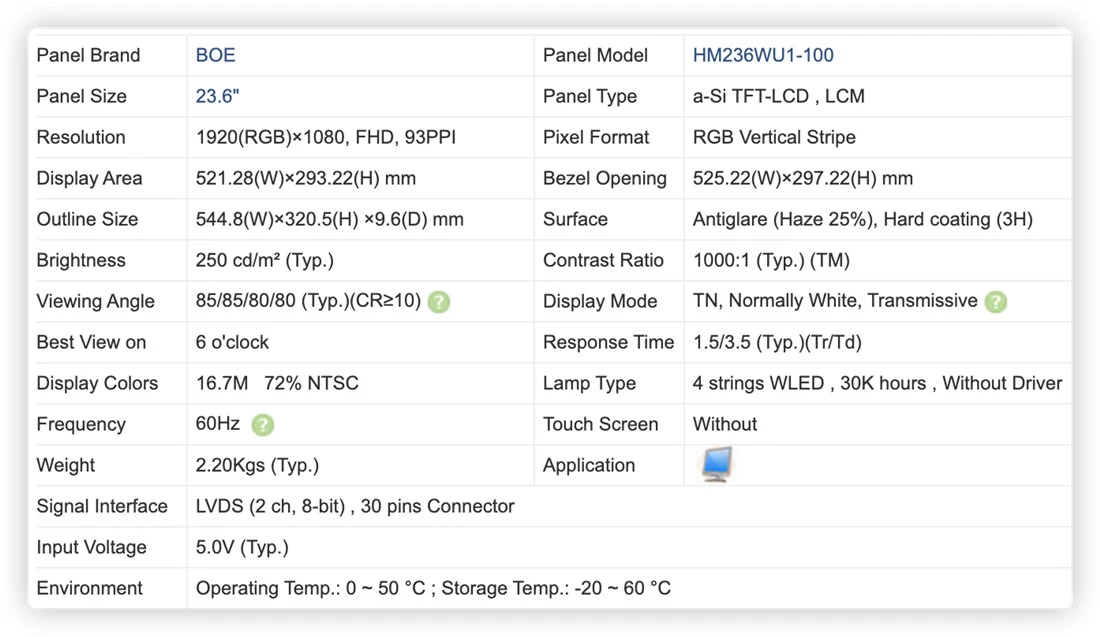1100x637 pixels.
Task: Click the display area value 521.28(W)×293.22(H) mm
Action: tap(305, 178)
